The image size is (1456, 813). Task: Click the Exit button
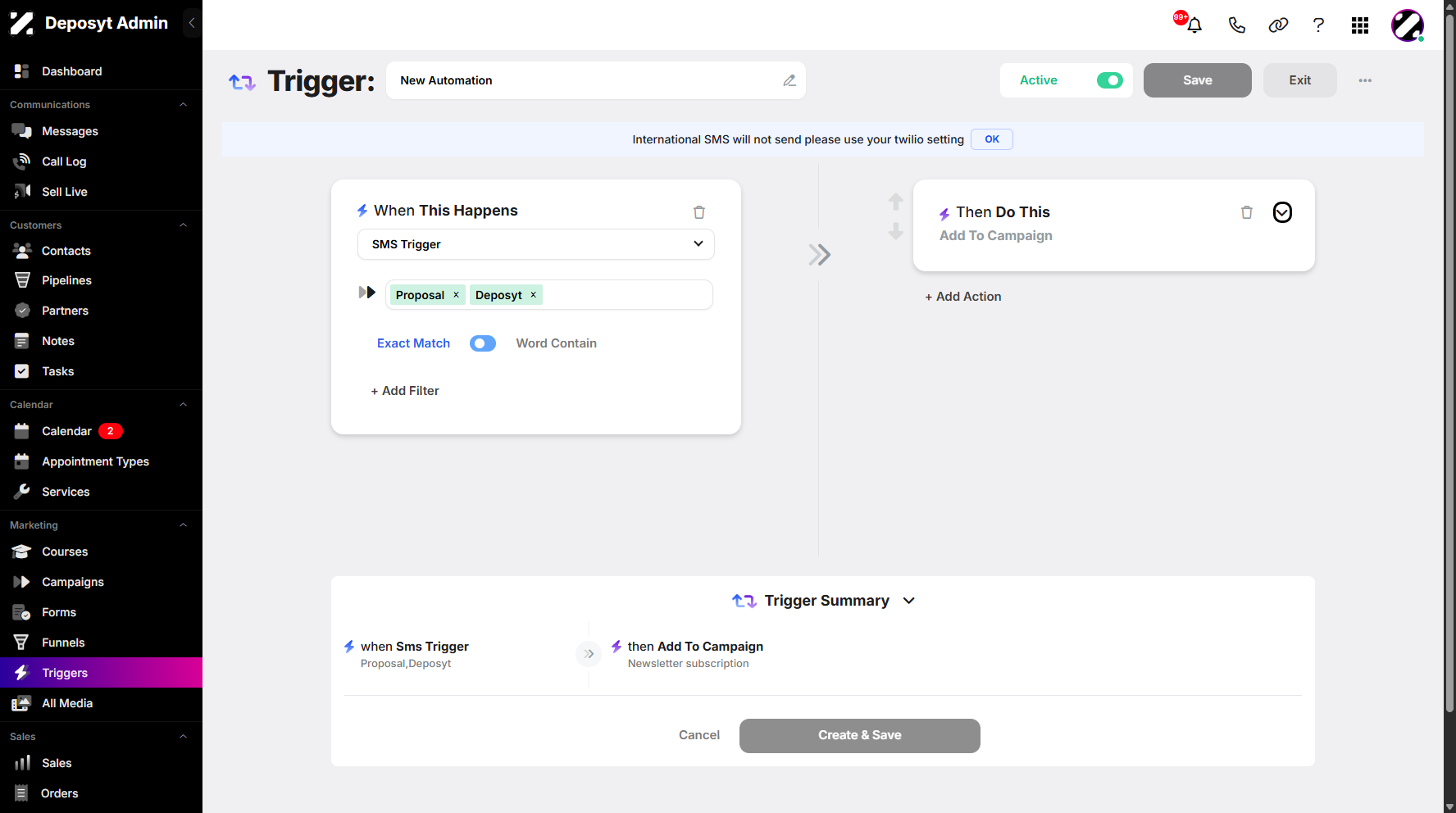click(1300, 80)
